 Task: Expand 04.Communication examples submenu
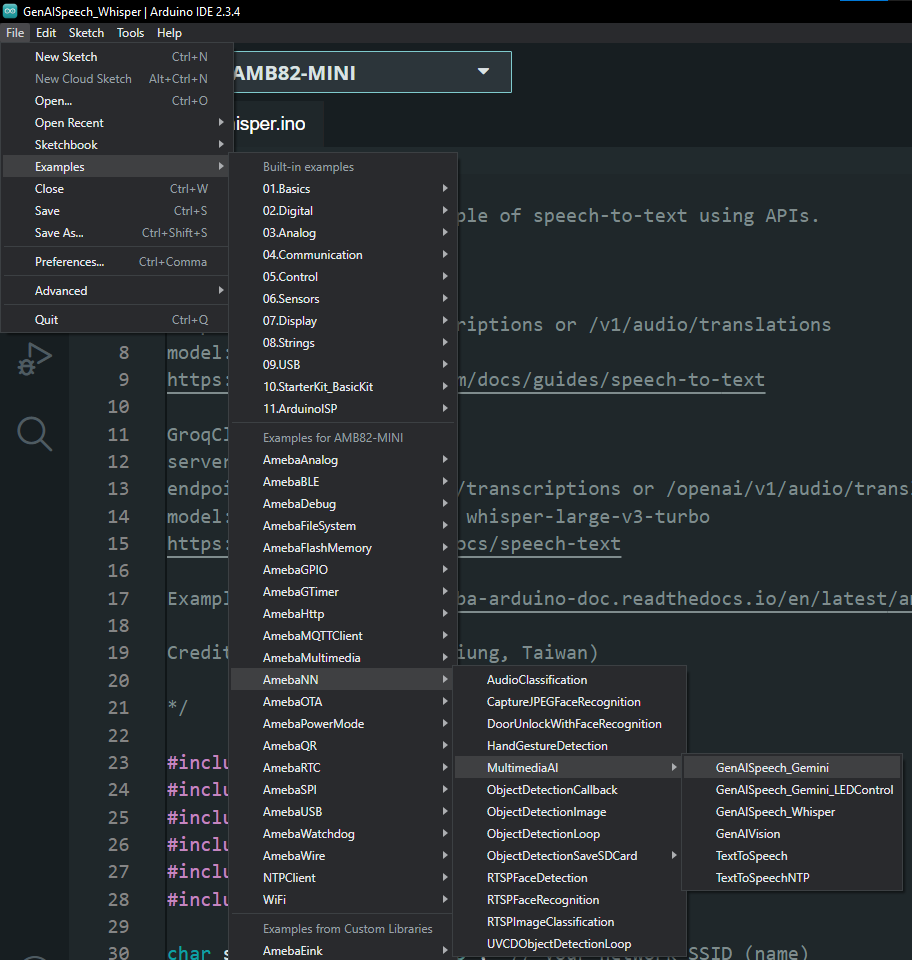pyautogui.click(x=343, y=255)
